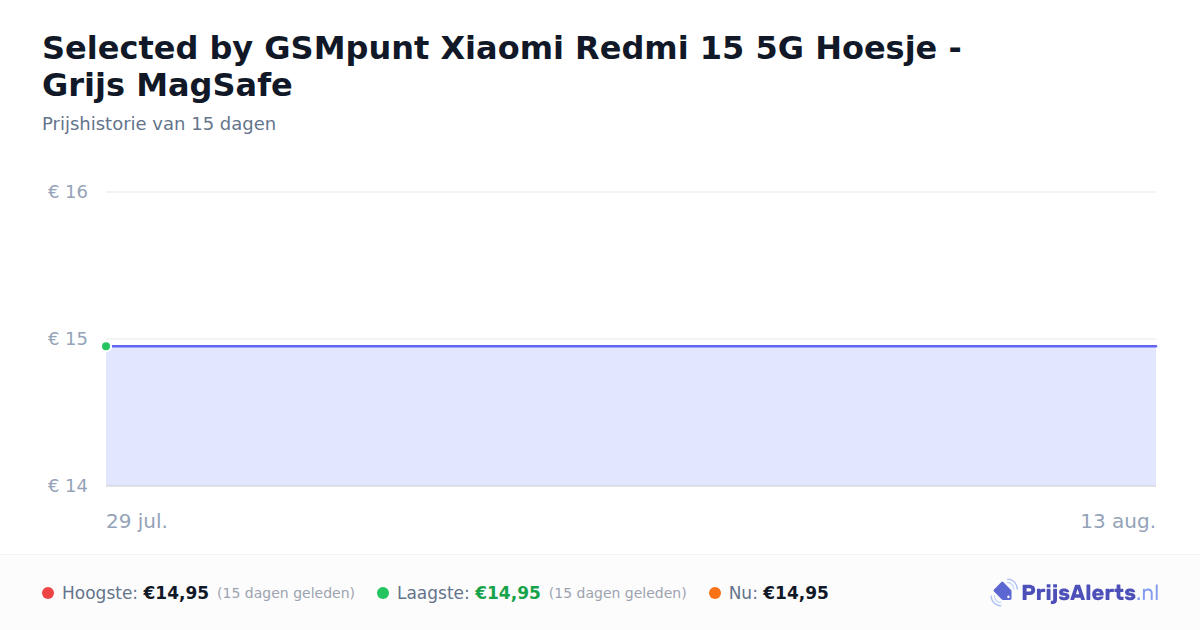Click the green data point on chart line
The image size is (1200, 630).
pyautogui.click(x=106, y=346)
